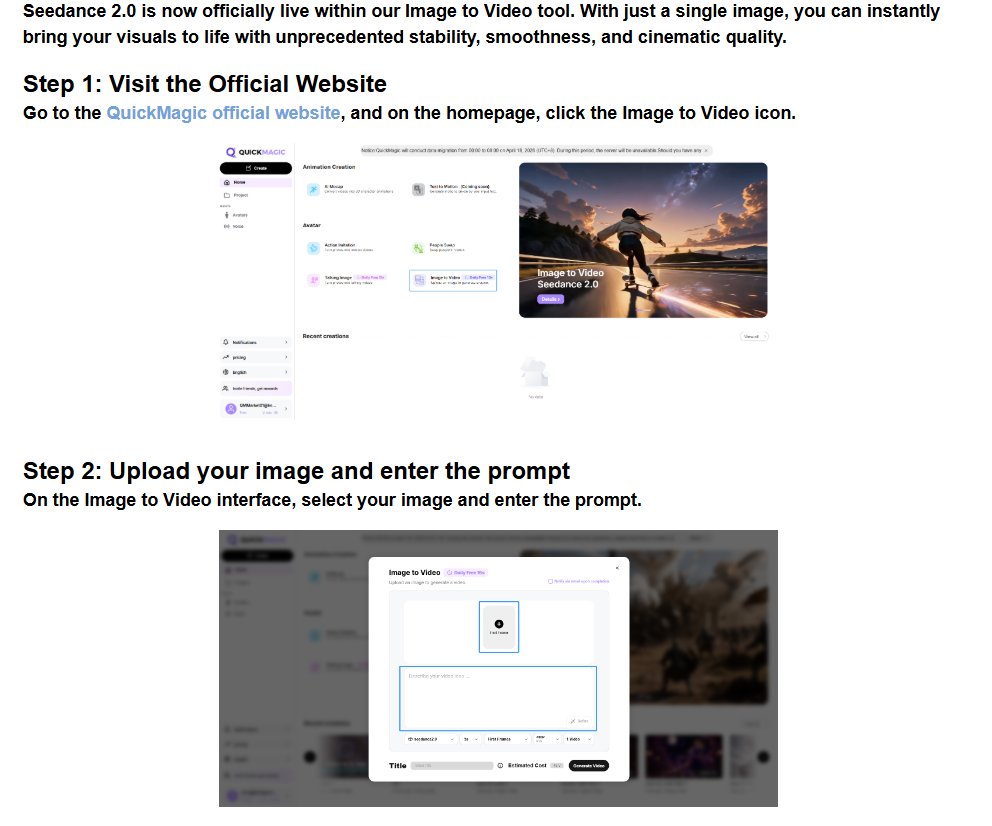Open the seedance2.0 model dropdown
Image resolution: width=992 pixels, height=826 pixels.
[x=431, y=739]
